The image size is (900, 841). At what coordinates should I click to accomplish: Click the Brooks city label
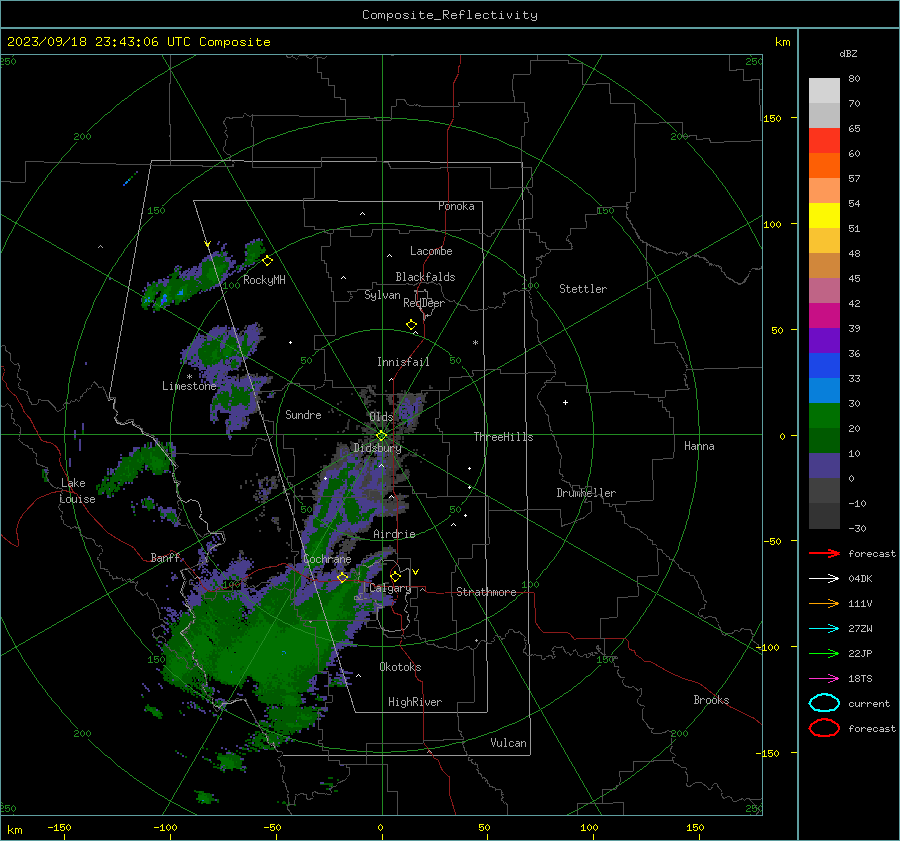711,700
